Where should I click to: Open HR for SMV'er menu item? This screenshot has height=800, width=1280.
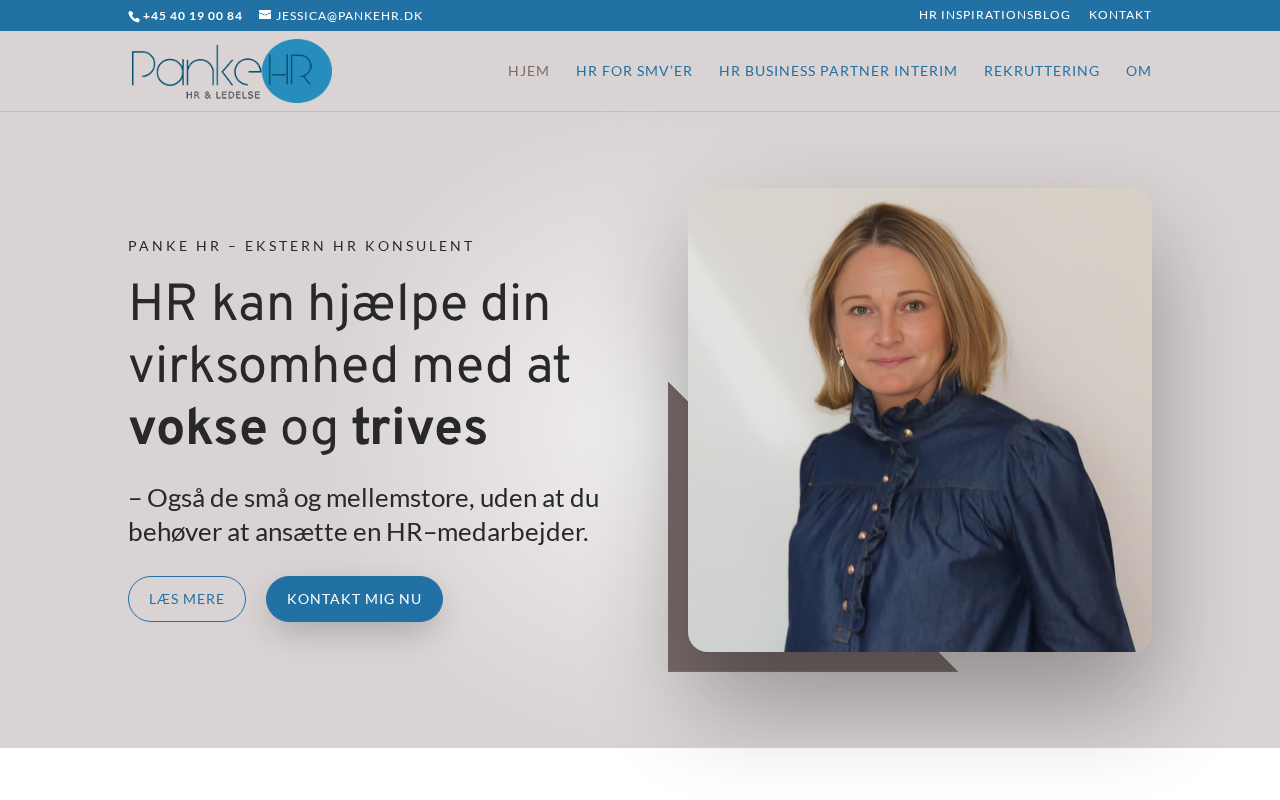click(x=634, y=71)
